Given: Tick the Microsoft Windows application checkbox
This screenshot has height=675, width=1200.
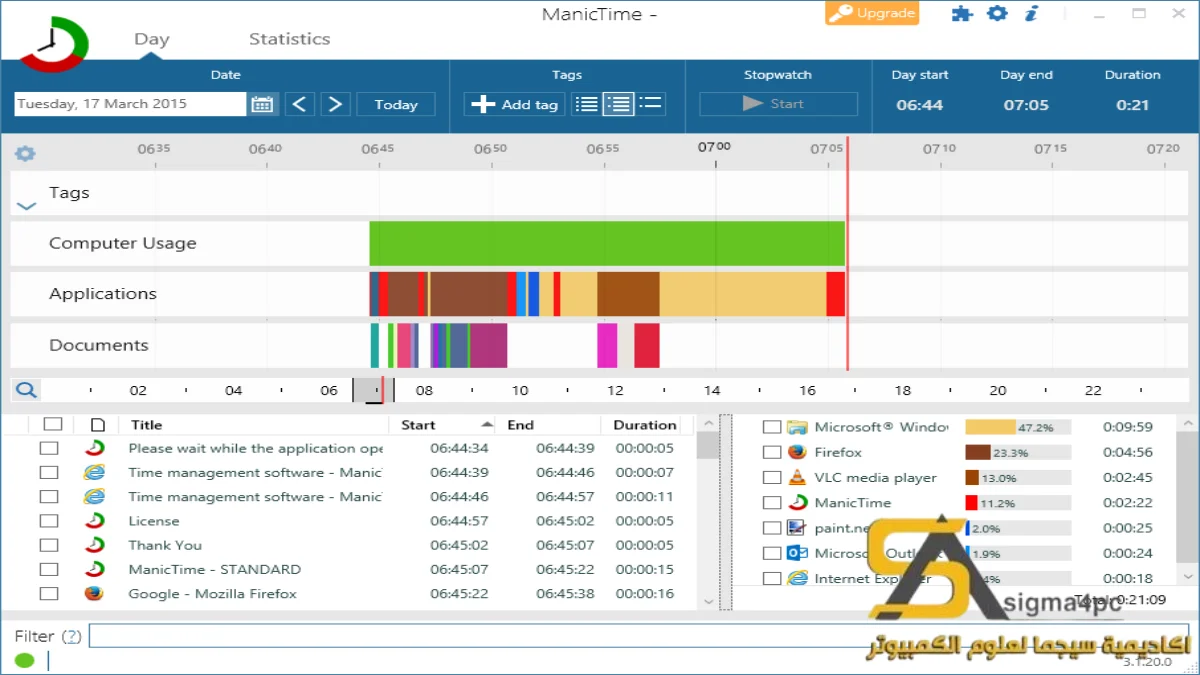Looking at the screenshot, I should coord(771,427).
